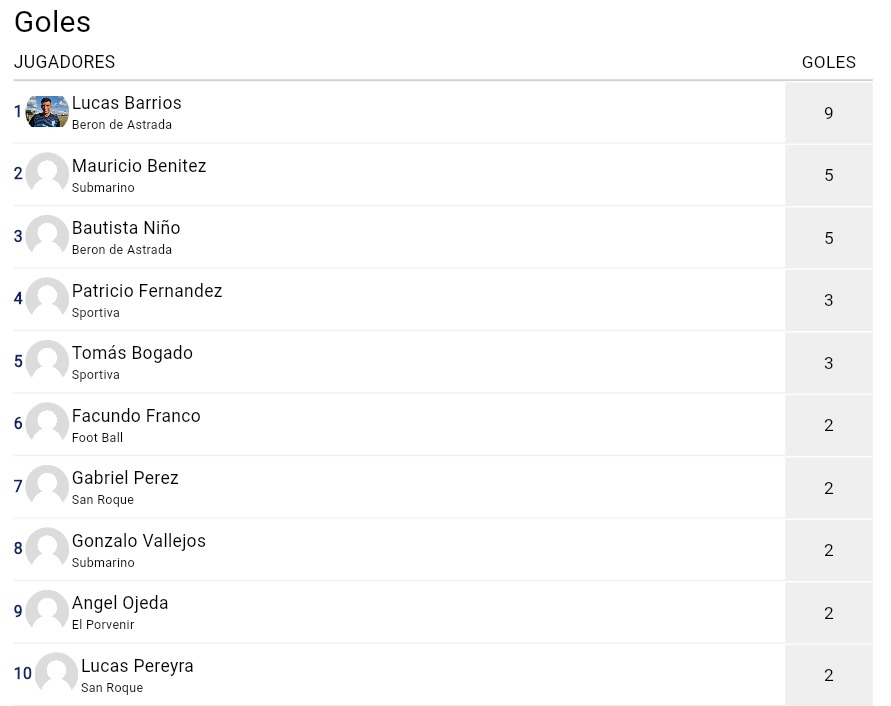Image resolution: width=891 pixels, height=706 pixels.
Task: Select Gabriel Perez avatar icon
Action: click(47, 486)
